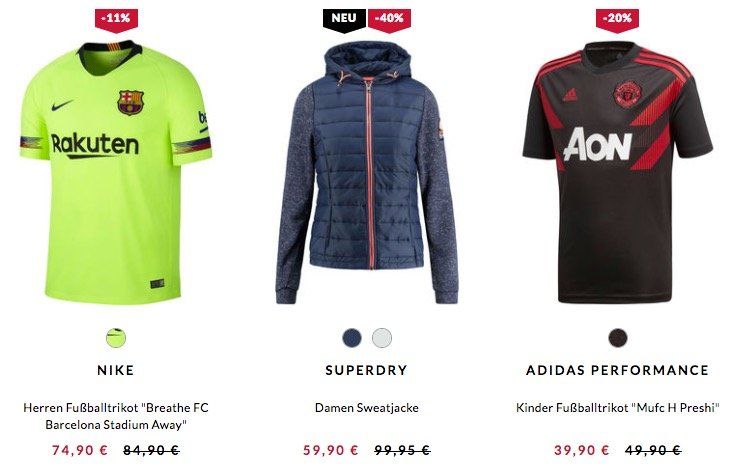Select the light grey jacket color swatch

tap(382, 338)
